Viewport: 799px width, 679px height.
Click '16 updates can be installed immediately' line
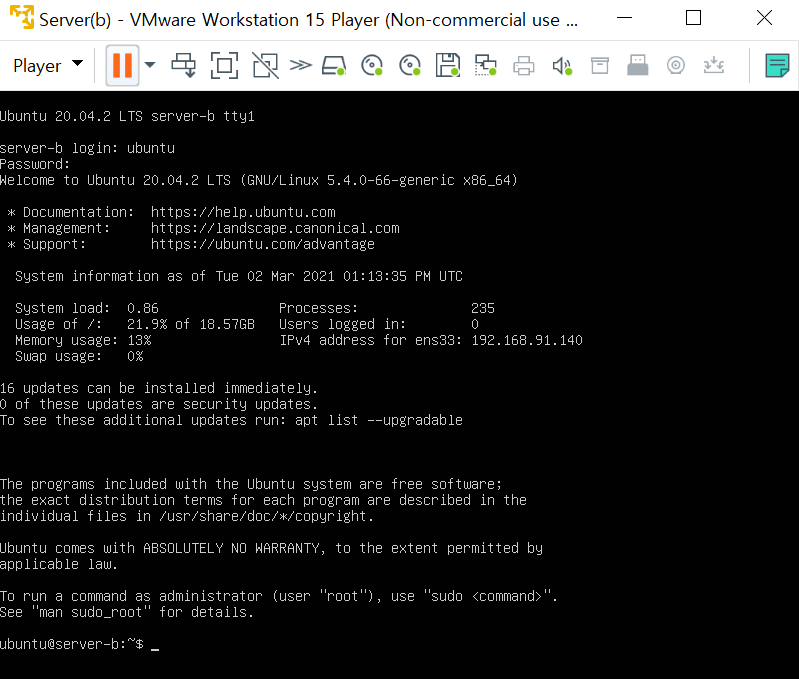click(x=158, y=388)
